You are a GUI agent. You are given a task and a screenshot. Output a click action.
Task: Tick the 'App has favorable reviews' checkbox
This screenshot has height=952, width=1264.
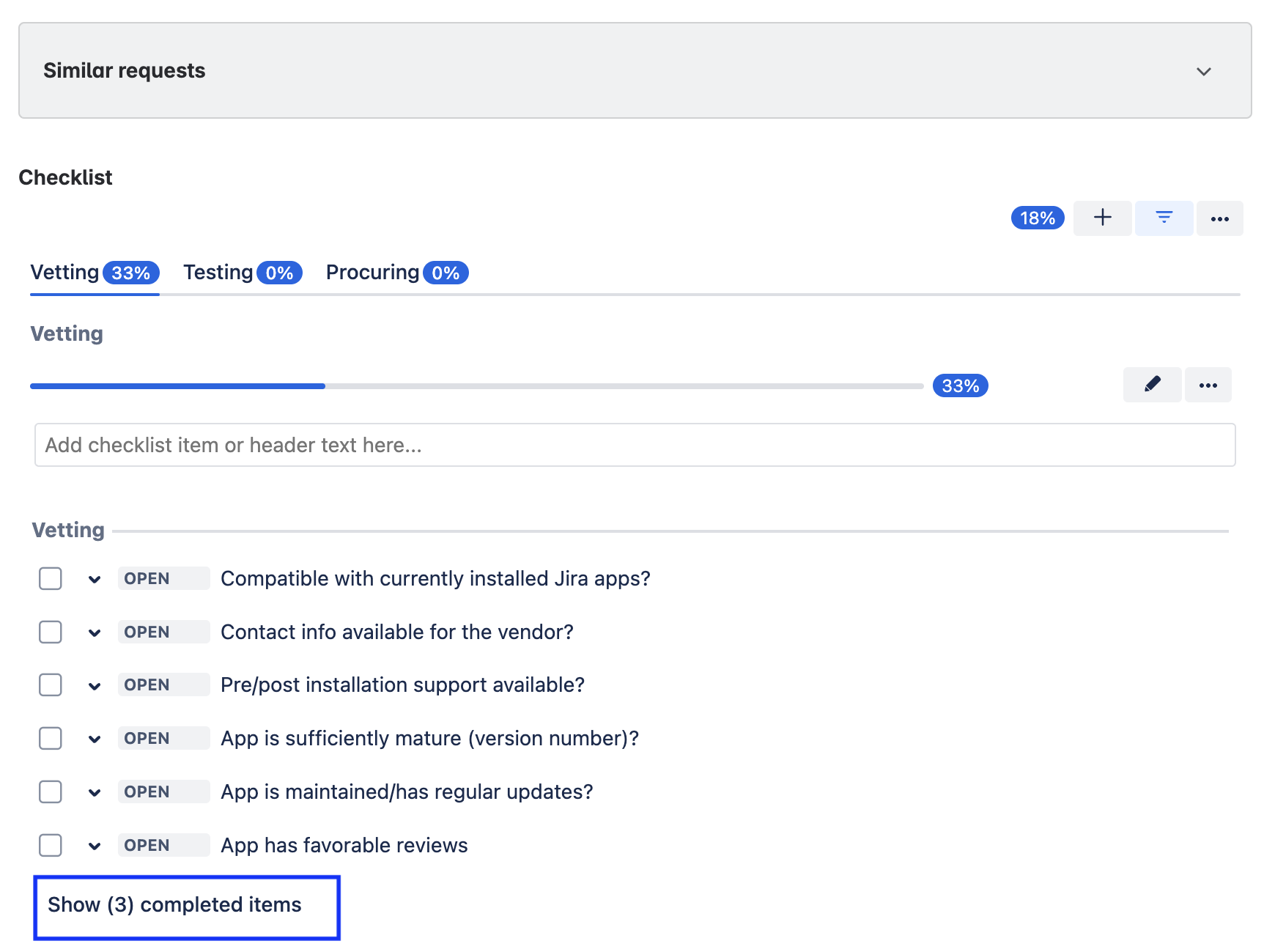pyautogui.click(x=51, y=845)
